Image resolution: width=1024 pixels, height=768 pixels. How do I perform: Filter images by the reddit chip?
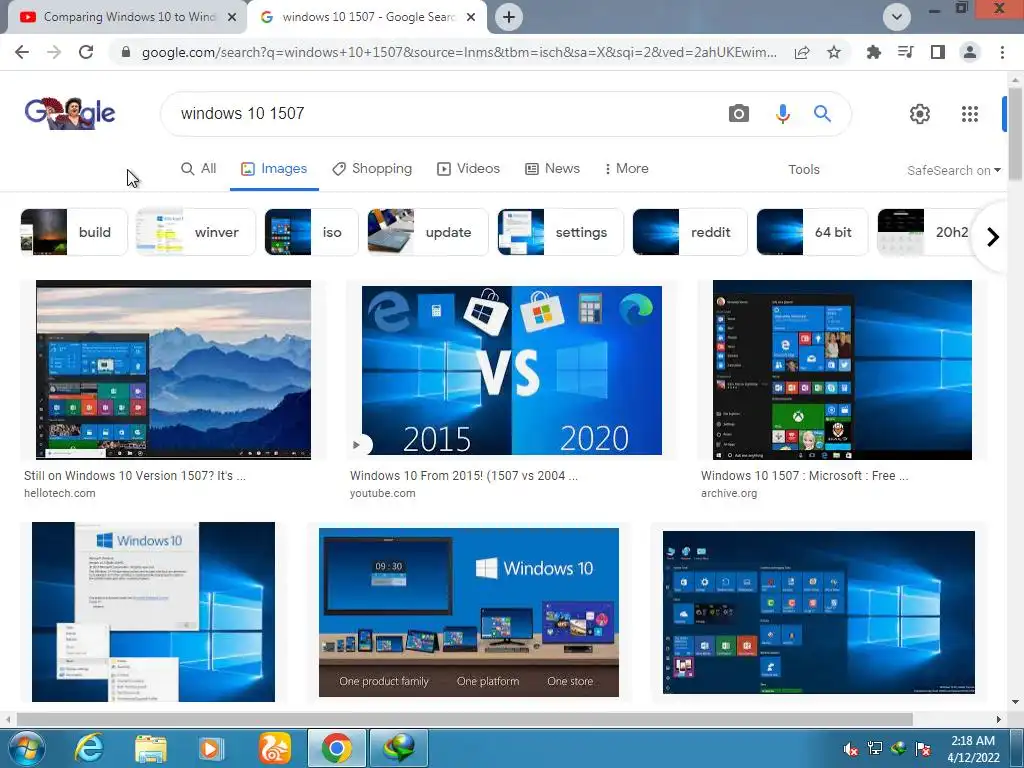[x=690, y=232]
